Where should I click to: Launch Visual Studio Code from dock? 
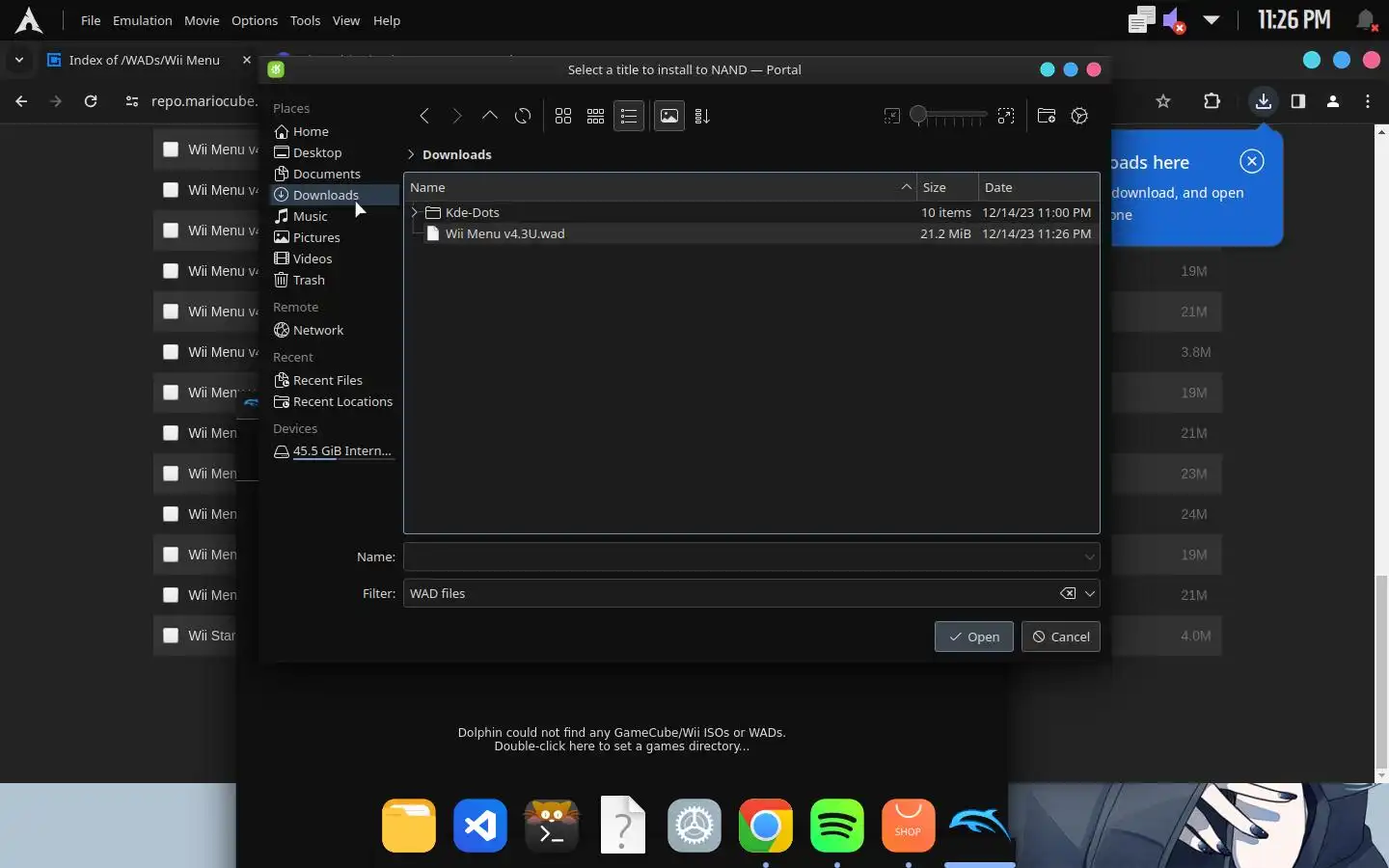tap(480, 826)
